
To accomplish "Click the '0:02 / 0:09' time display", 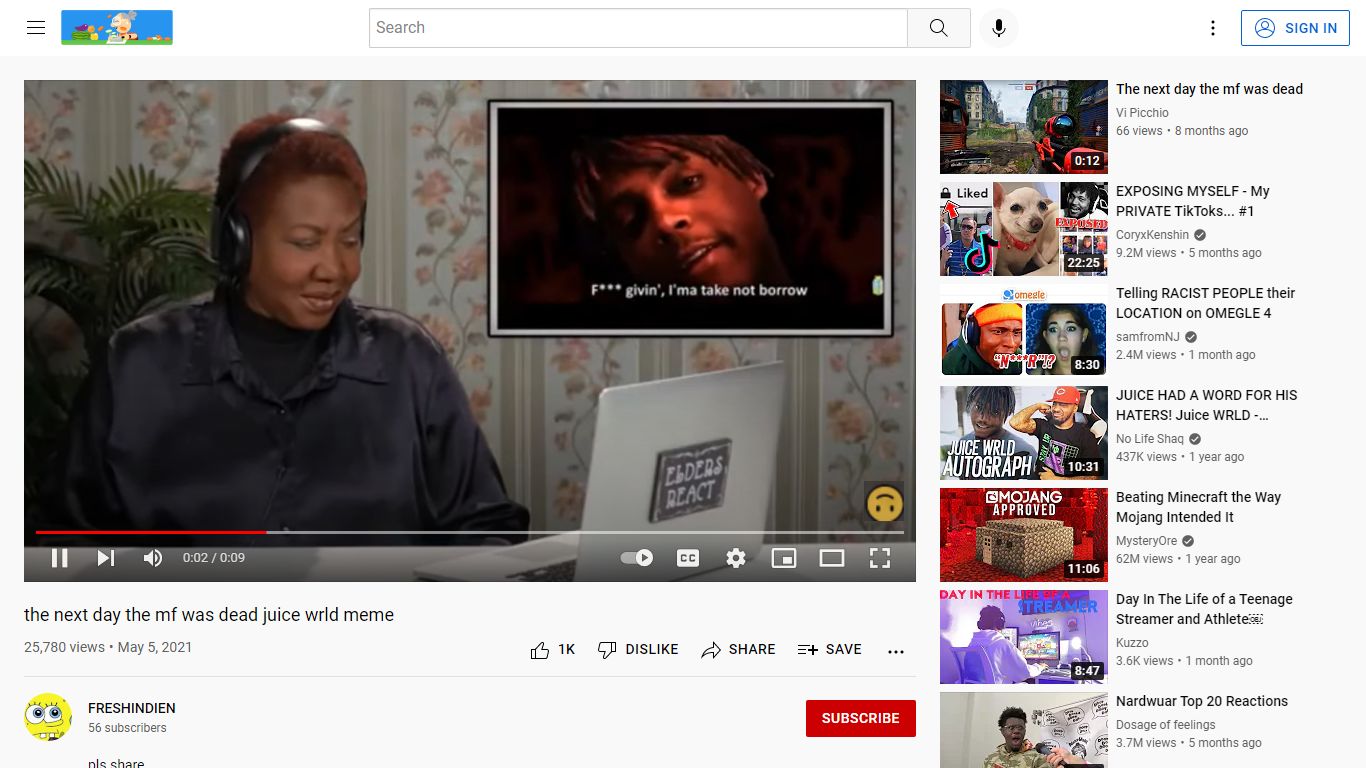I will point(214,558).
